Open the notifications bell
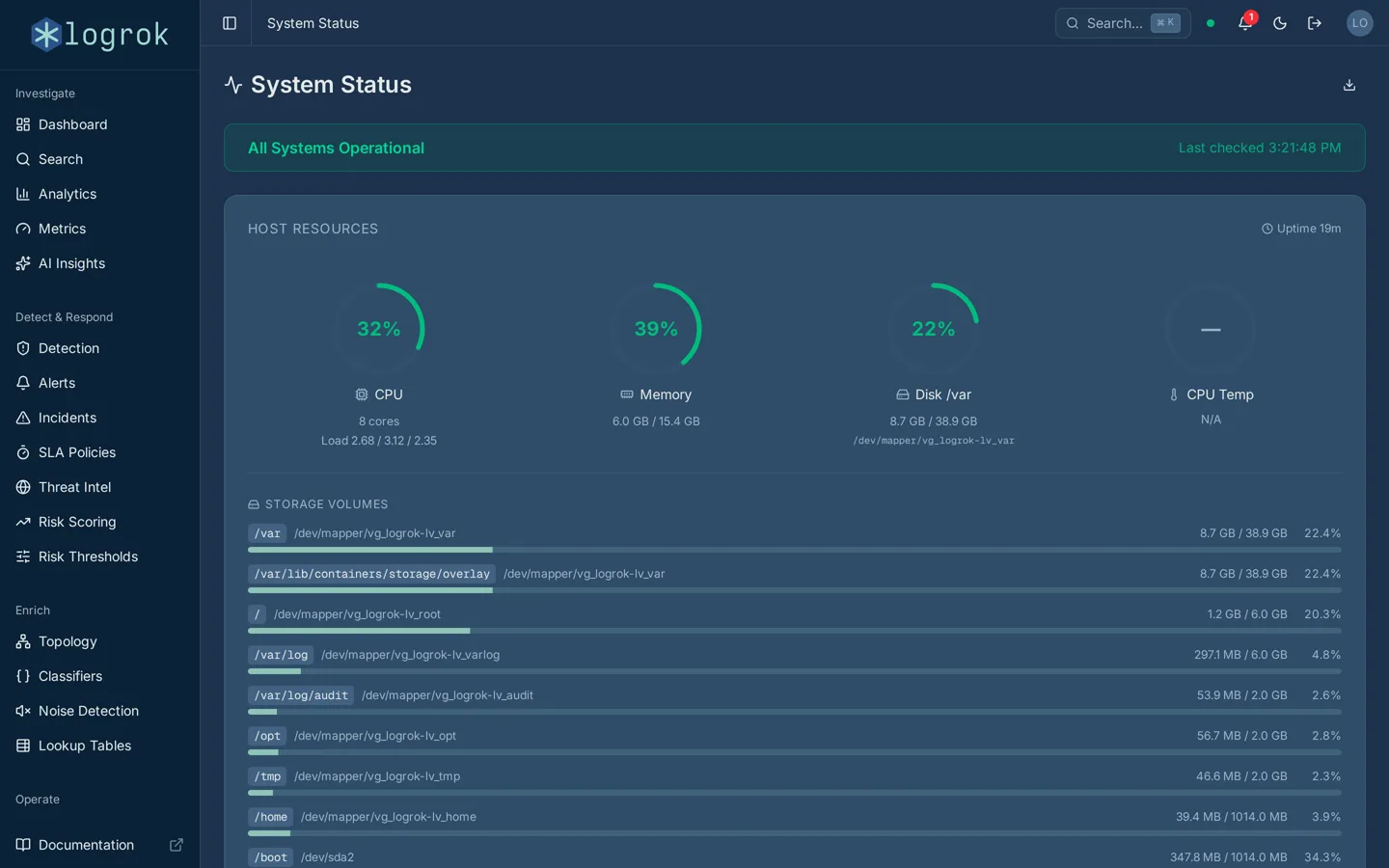This screenshot has width=1389, height=868. pyautogui.click(x=1245, y=23)
